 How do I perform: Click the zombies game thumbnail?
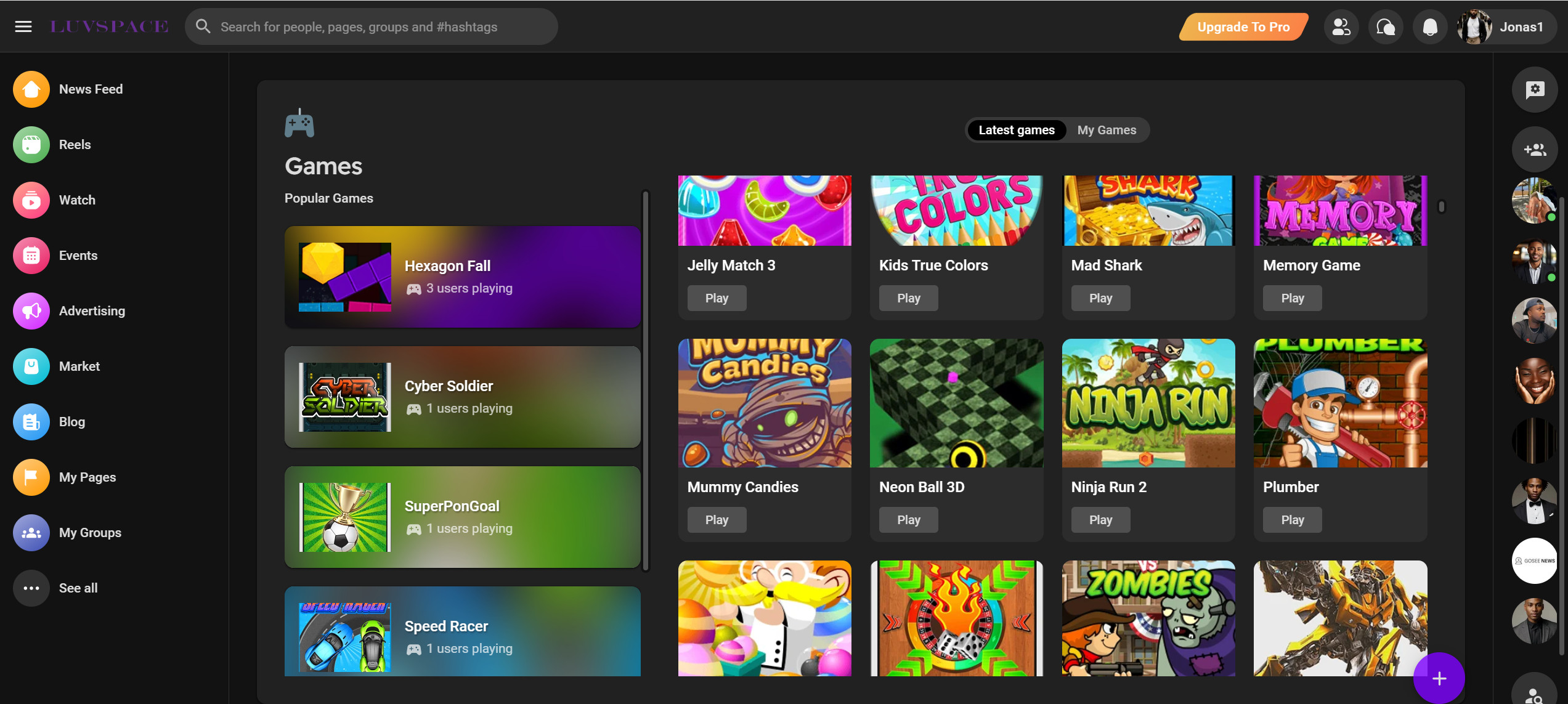click(1148, 618)
